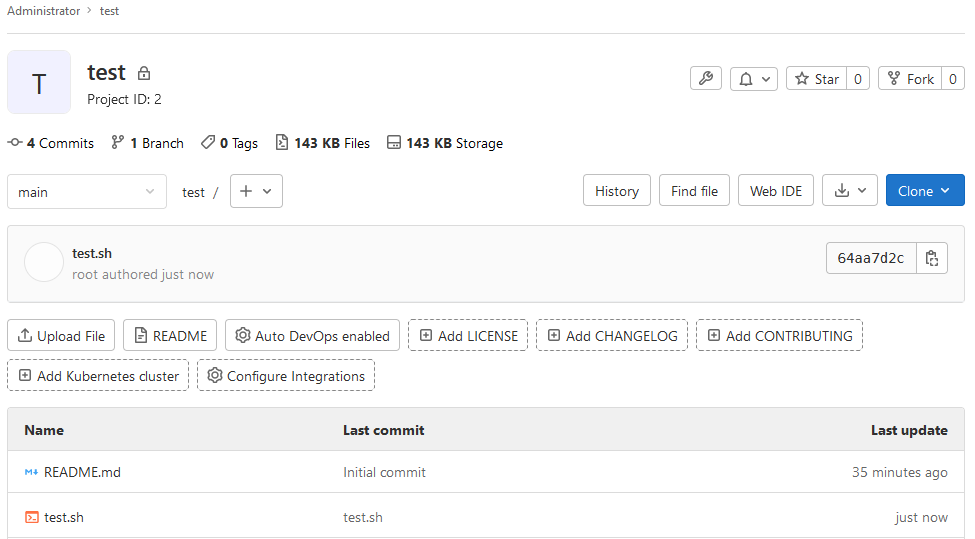Open the test.sh file in list
975x539 pixels.
coord(63,517)
